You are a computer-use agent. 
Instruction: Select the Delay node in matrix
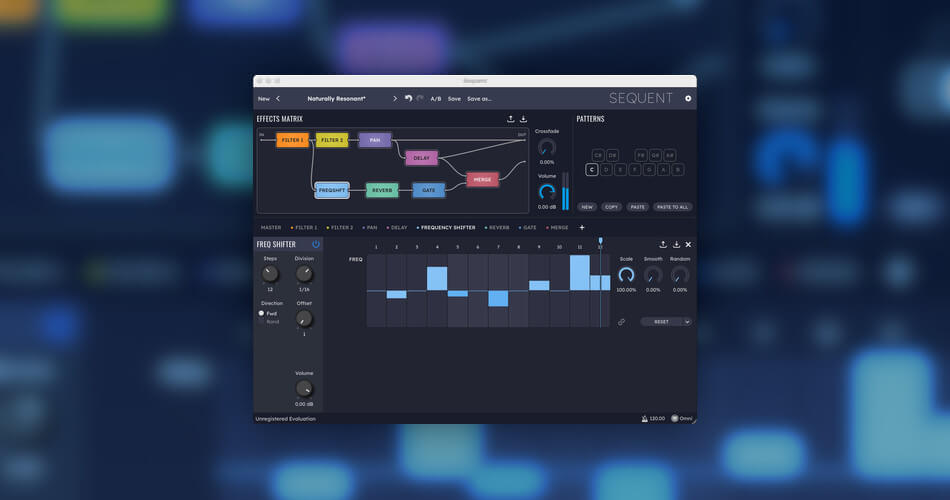[x=421, y=158]
